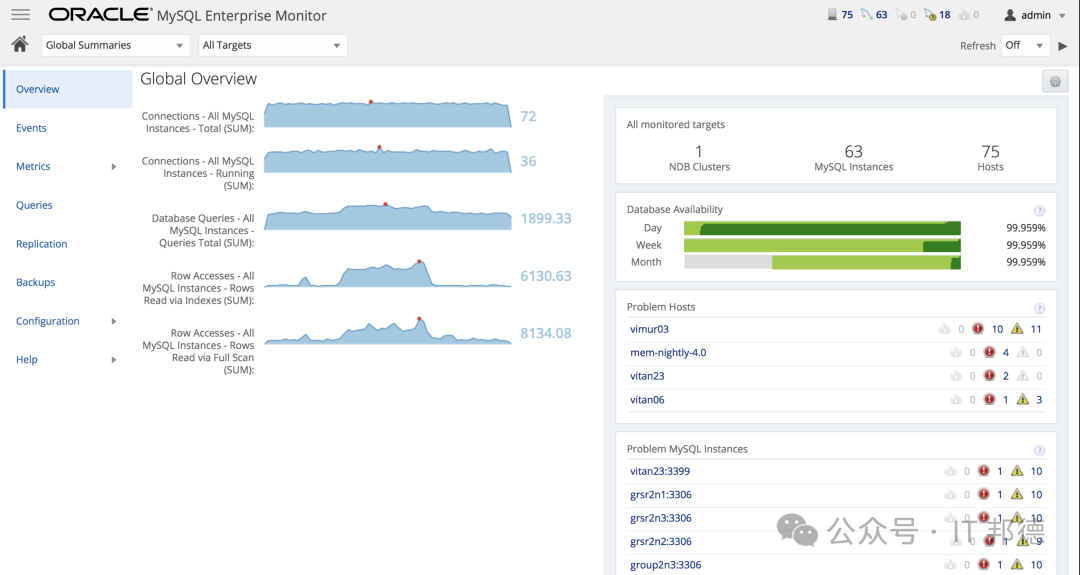Open the Global Summaries dropdown
The image size is (1080, 575).
[115, 45]
